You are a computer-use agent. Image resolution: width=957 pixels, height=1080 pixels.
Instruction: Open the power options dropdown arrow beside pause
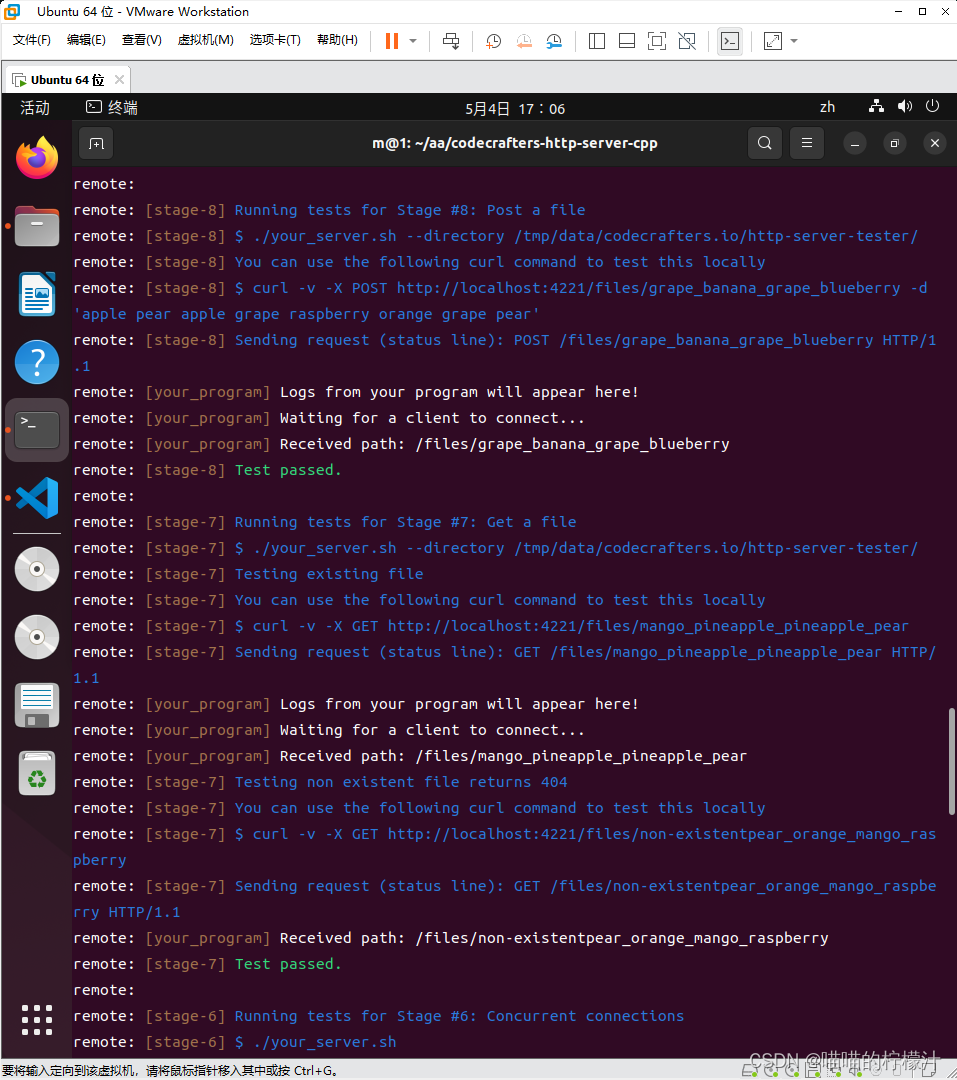click(x=413, y=41)
